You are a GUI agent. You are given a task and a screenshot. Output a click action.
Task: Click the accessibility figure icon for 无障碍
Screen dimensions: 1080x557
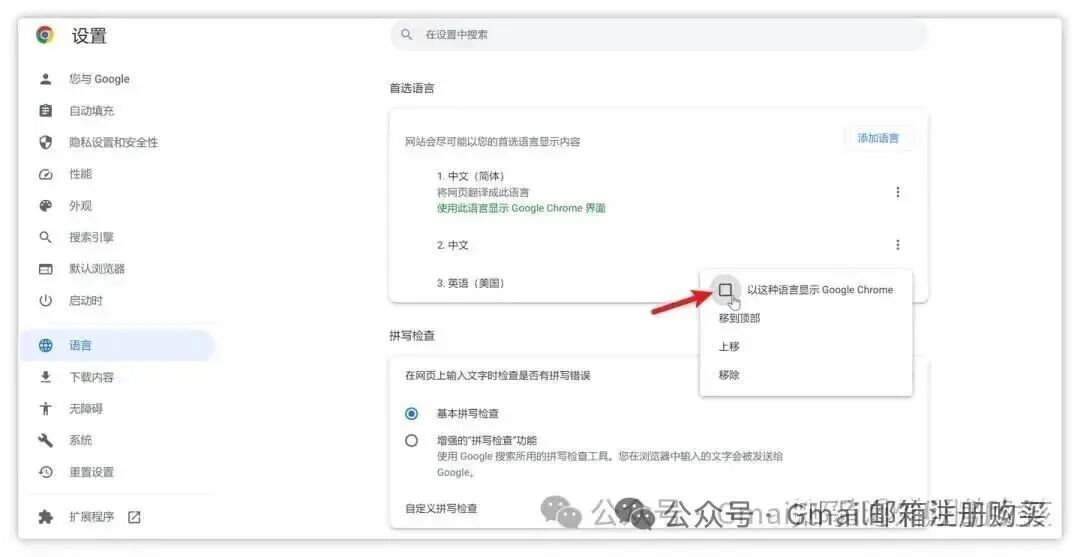pyautogui.click(x=45, y=409)
